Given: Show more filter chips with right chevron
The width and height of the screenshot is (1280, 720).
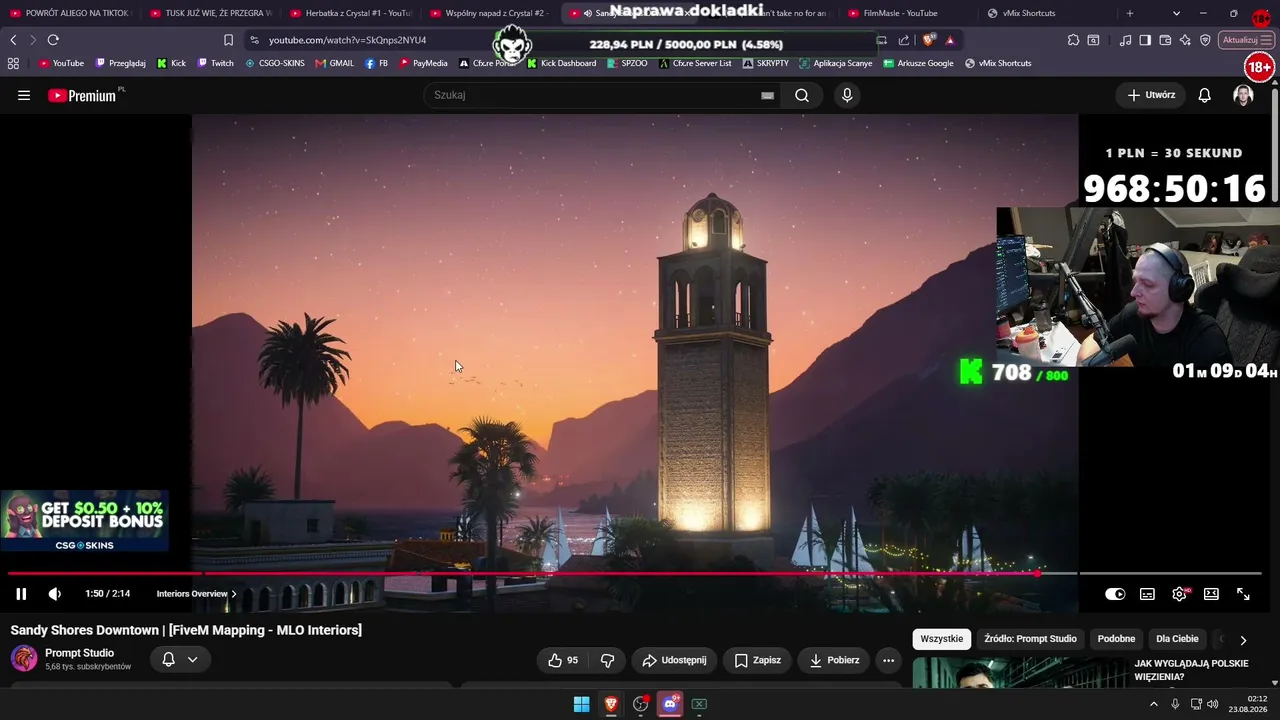Looking at the screenshot, I should [x=1243, y=640].
